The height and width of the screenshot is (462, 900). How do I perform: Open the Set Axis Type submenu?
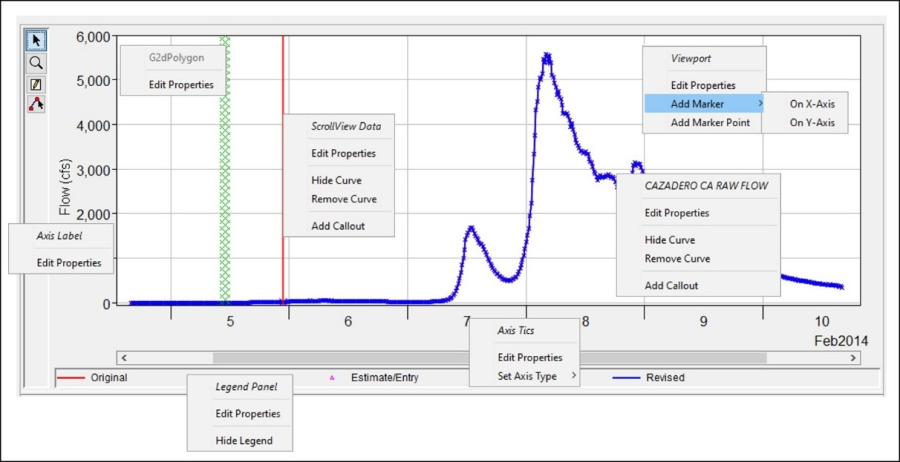(529, 376)
